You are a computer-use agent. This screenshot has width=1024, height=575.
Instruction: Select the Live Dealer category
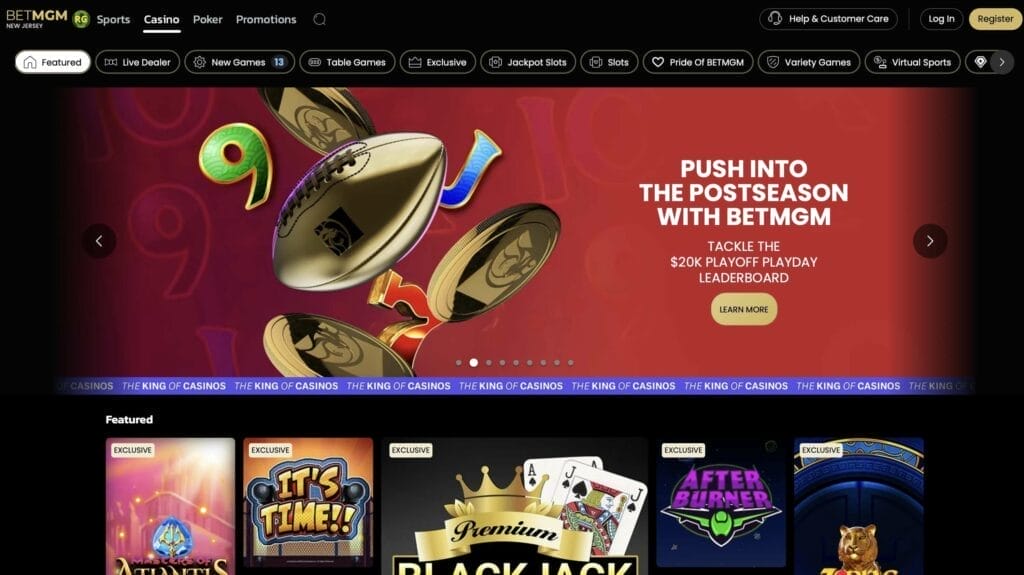(x=138, y=62)
